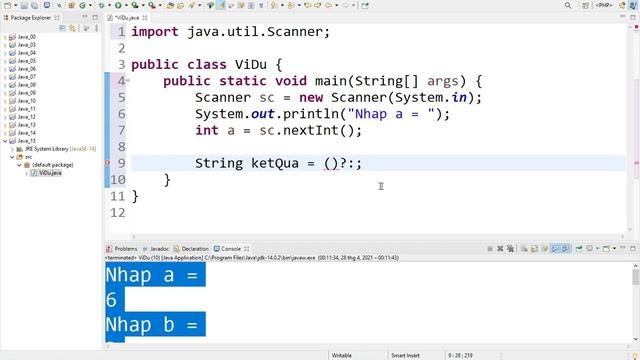Open Package Explorer View Menu icon
The height and width of the screenshot is (360, 640).
click(x=96, y=28)
